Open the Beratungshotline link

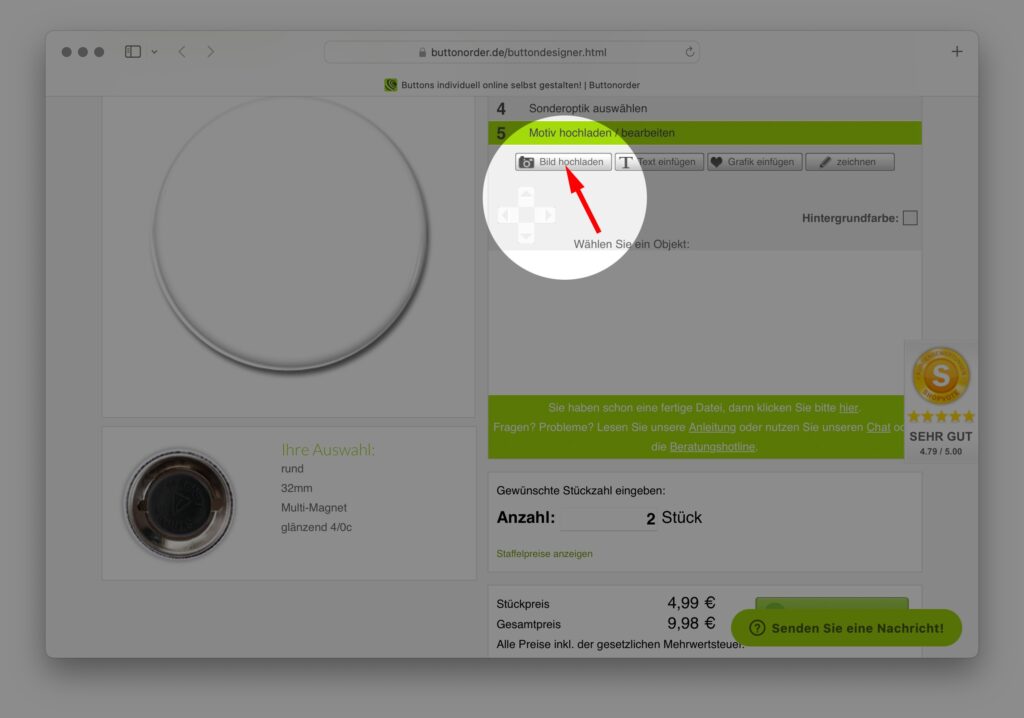(712, 447)
